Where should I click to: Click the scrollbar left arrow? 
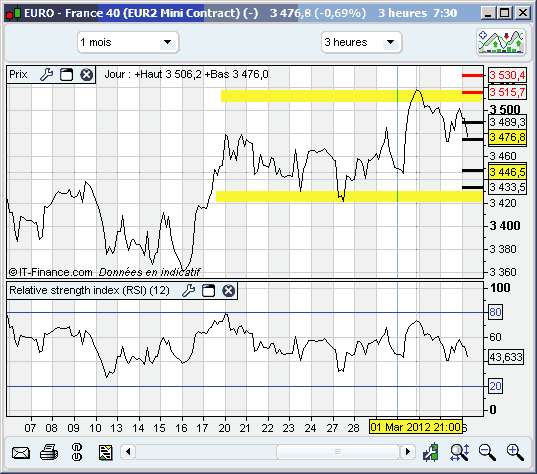(128, 452)
